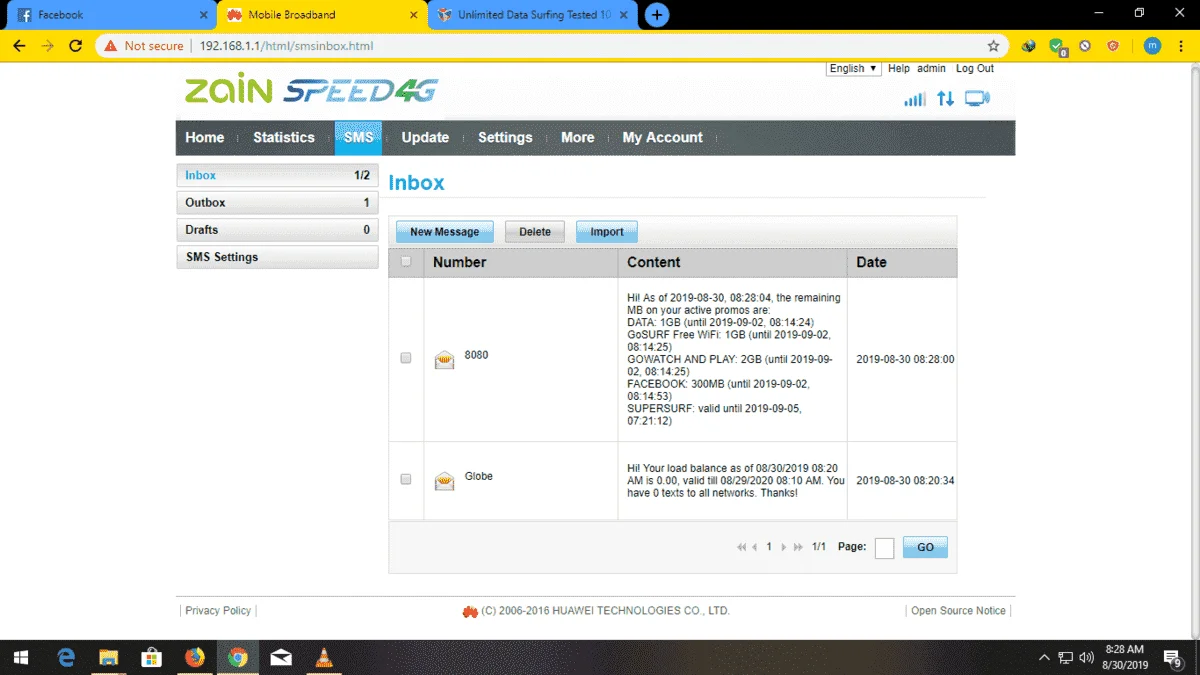Go to last page of inbox
Screen dimensions: 1200x675
point(797,547)
